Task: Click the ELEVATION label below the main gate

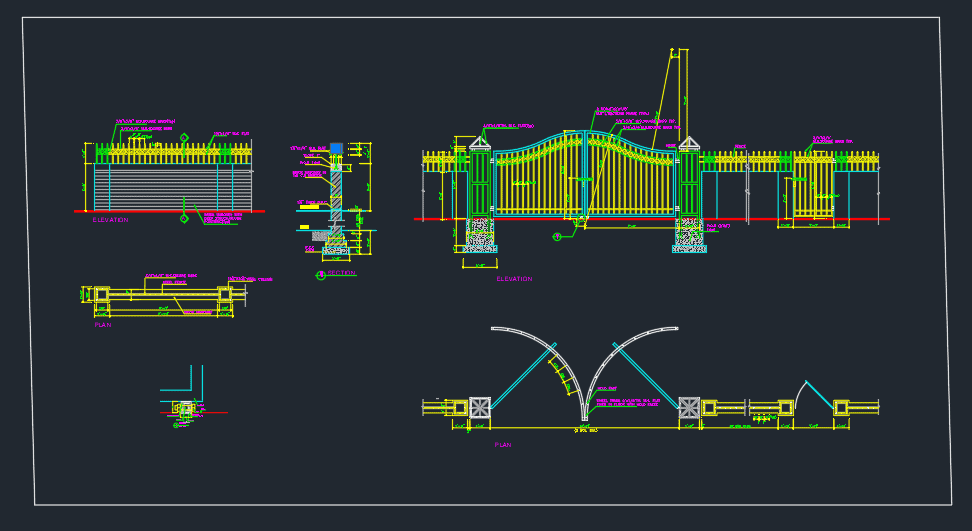Action: [x=514, y=279]
